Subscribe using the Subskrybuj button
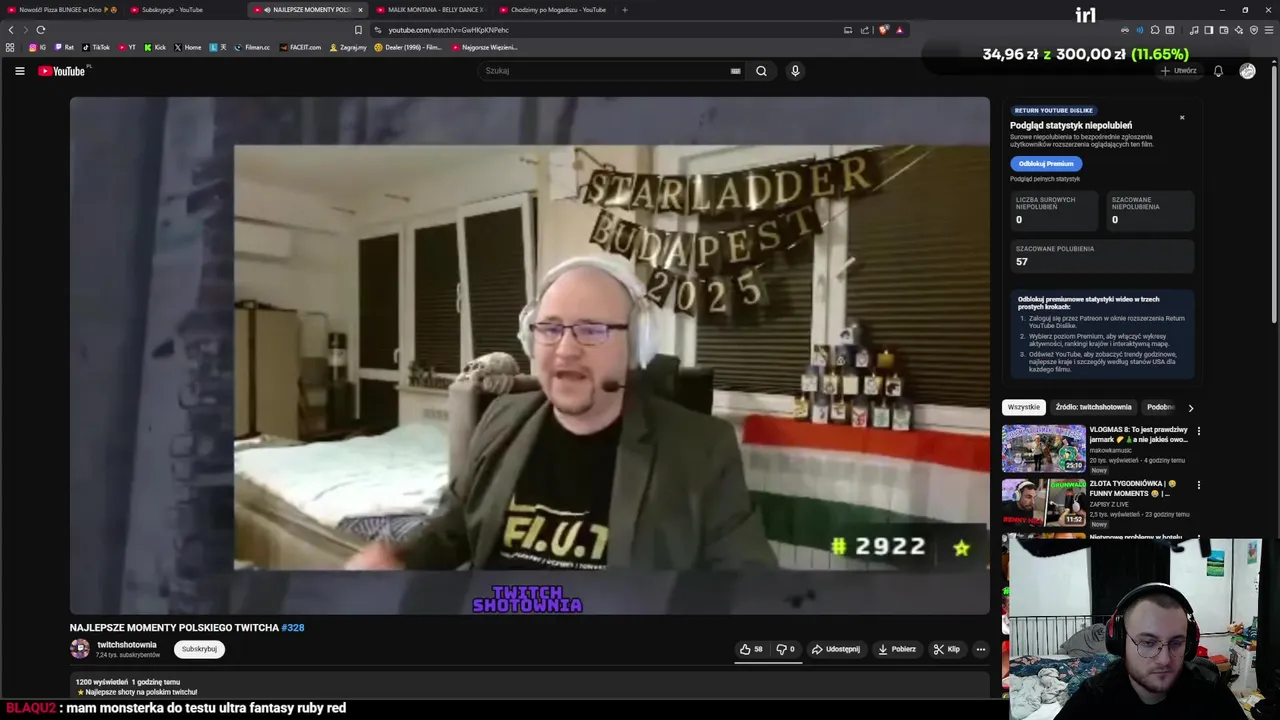Image resolution: width=1280 pixels, height=720 pixels. [199, 649]
